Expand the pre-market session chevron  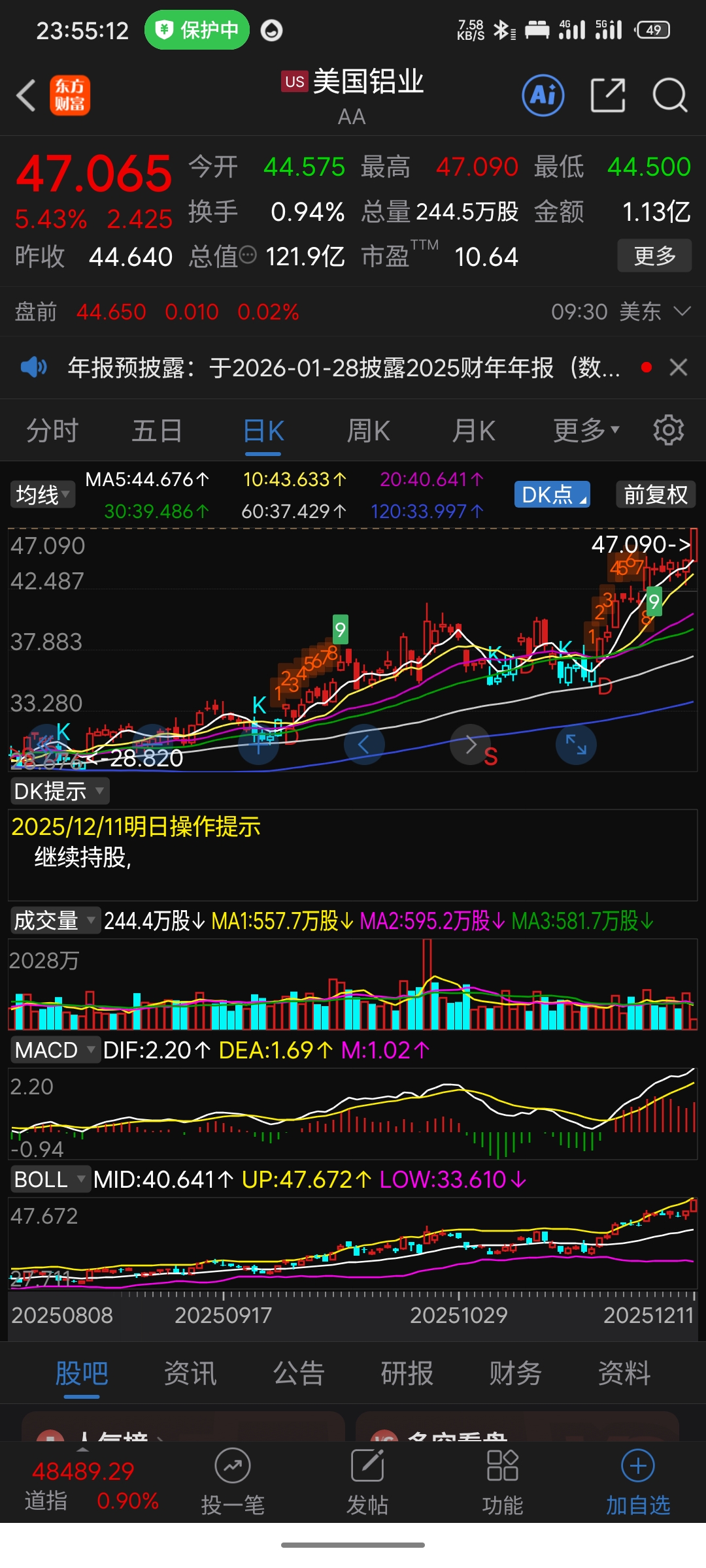682,312
